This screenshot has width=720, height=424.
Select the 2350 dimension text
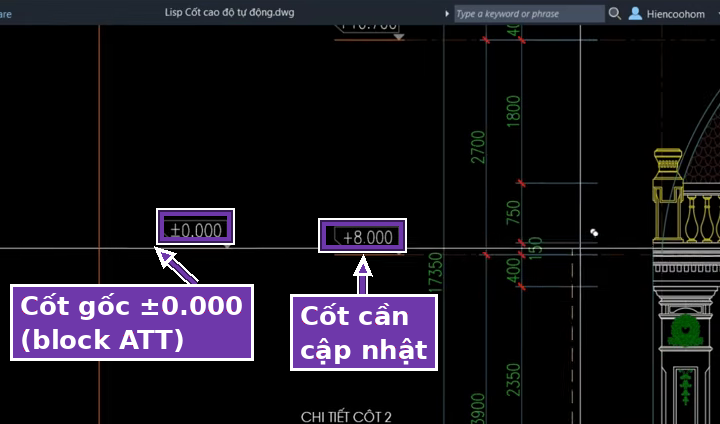pos(513,380)
